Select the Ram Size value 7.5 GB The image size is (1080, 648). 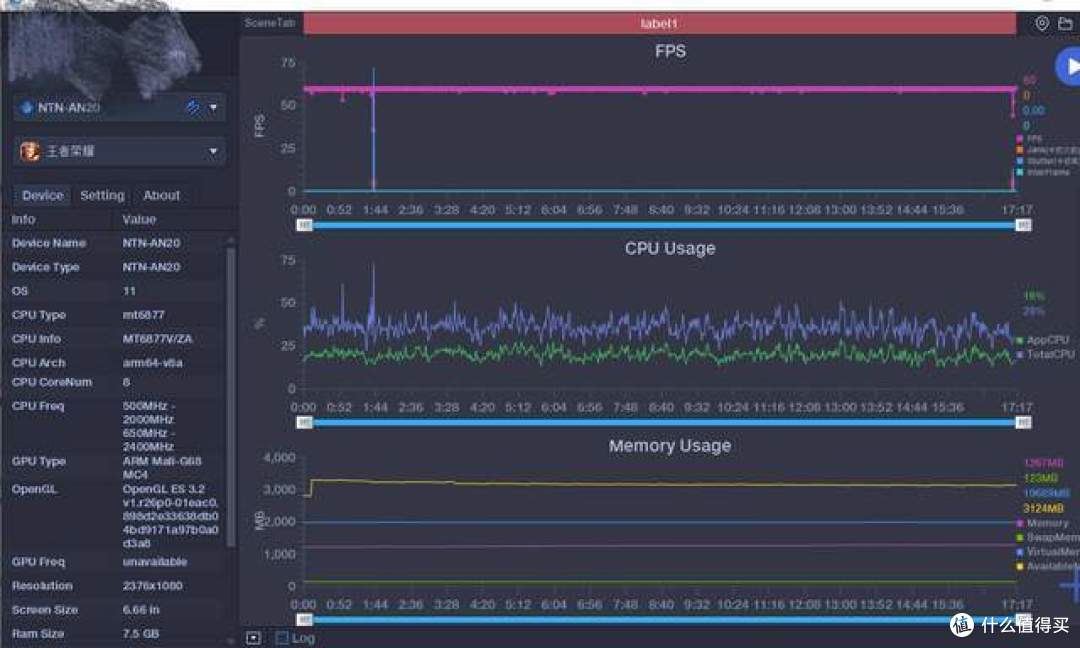[141, 634]
